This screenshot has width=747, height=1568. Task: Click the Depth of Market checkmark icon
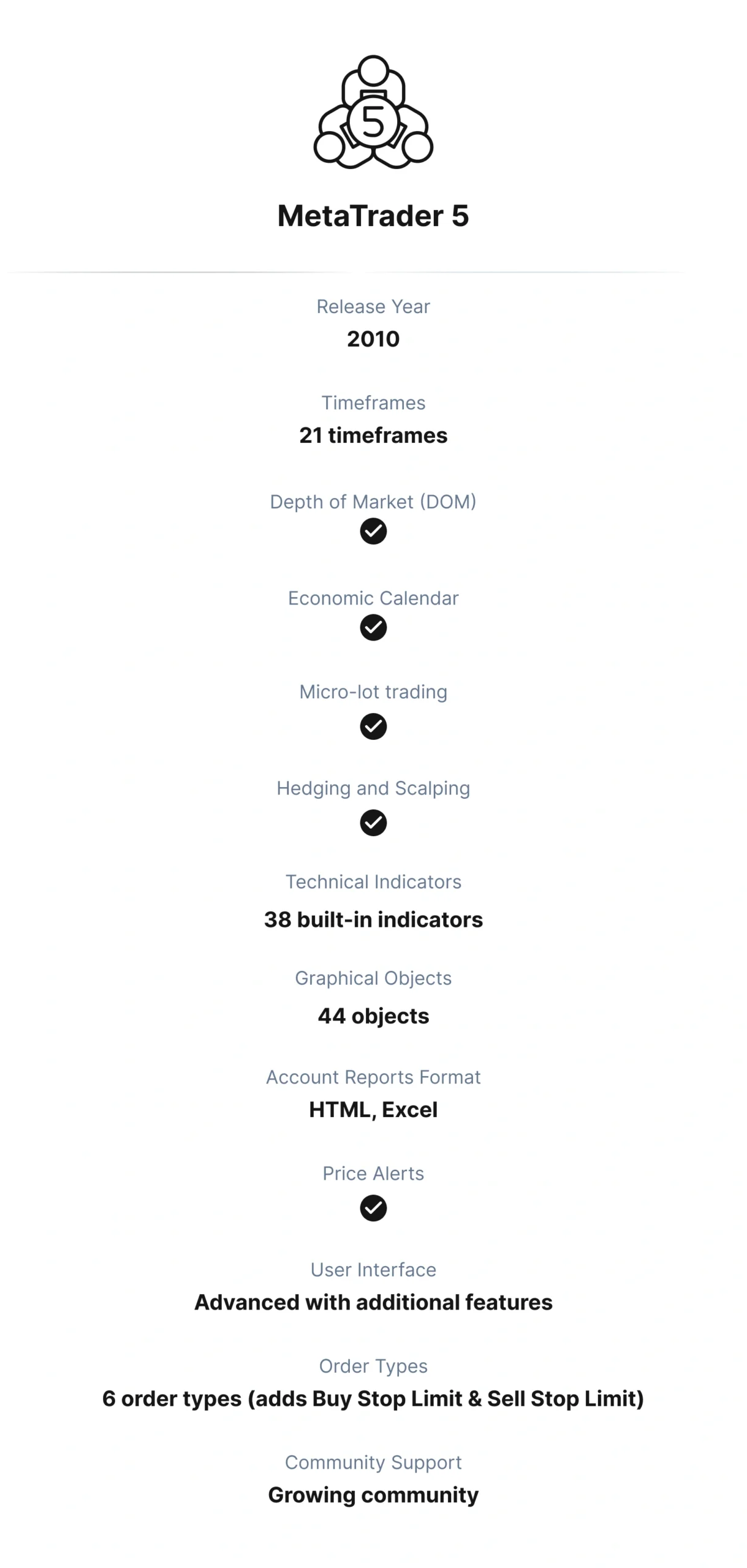click(x=373, y=531)
